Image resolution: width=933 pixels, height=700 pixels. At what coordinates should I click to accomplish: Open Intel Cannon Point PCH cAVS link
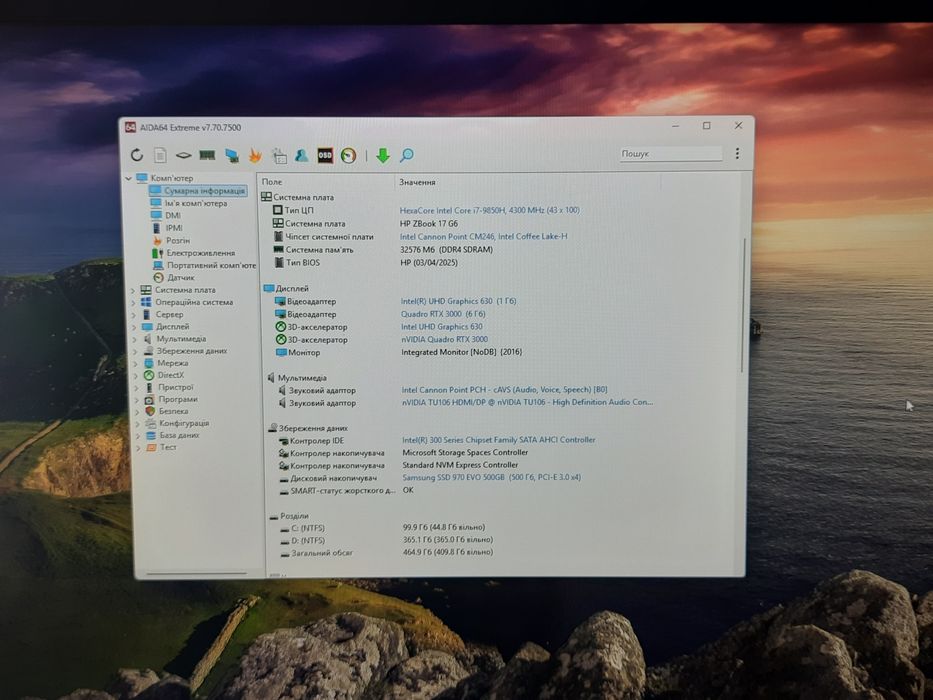(x=505, y=390)
